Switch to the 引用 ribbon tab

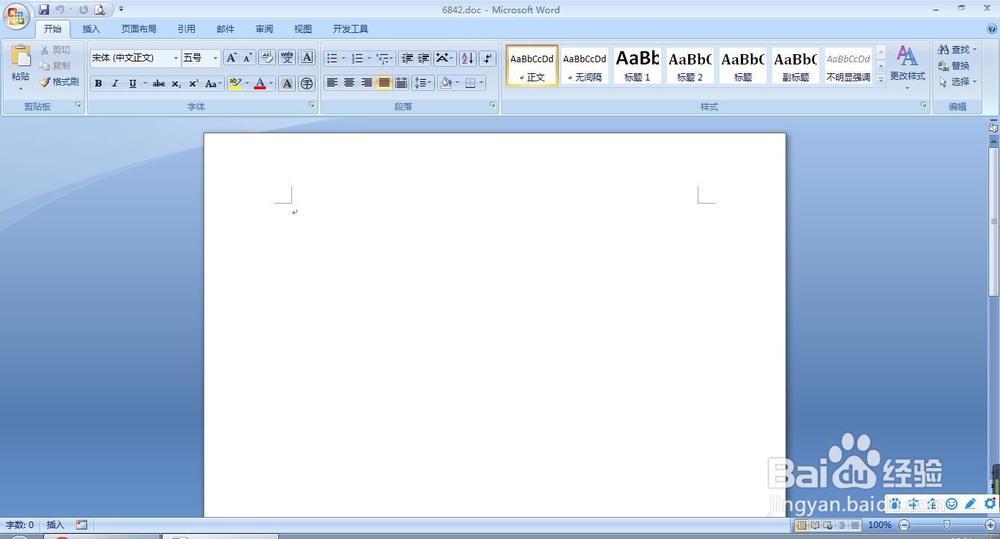[186, 29]
